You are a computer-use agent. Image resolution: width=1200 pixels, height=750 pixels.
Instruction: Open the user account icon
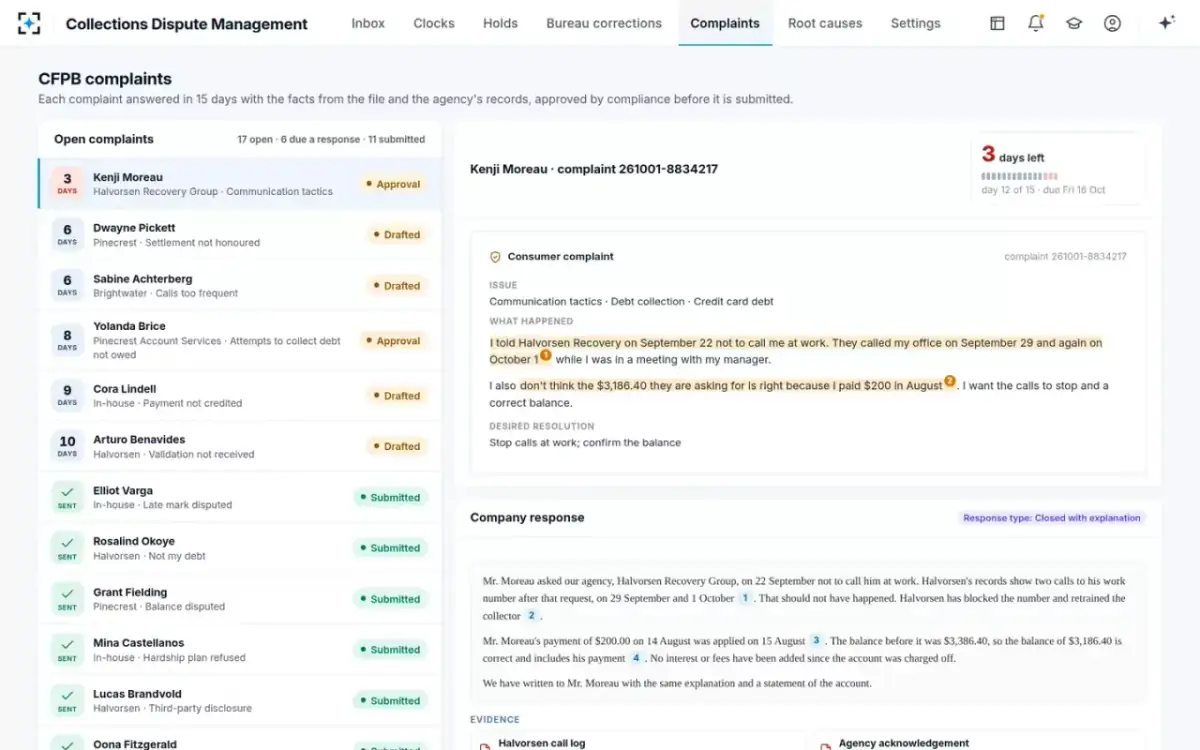tap(1112, 23)
